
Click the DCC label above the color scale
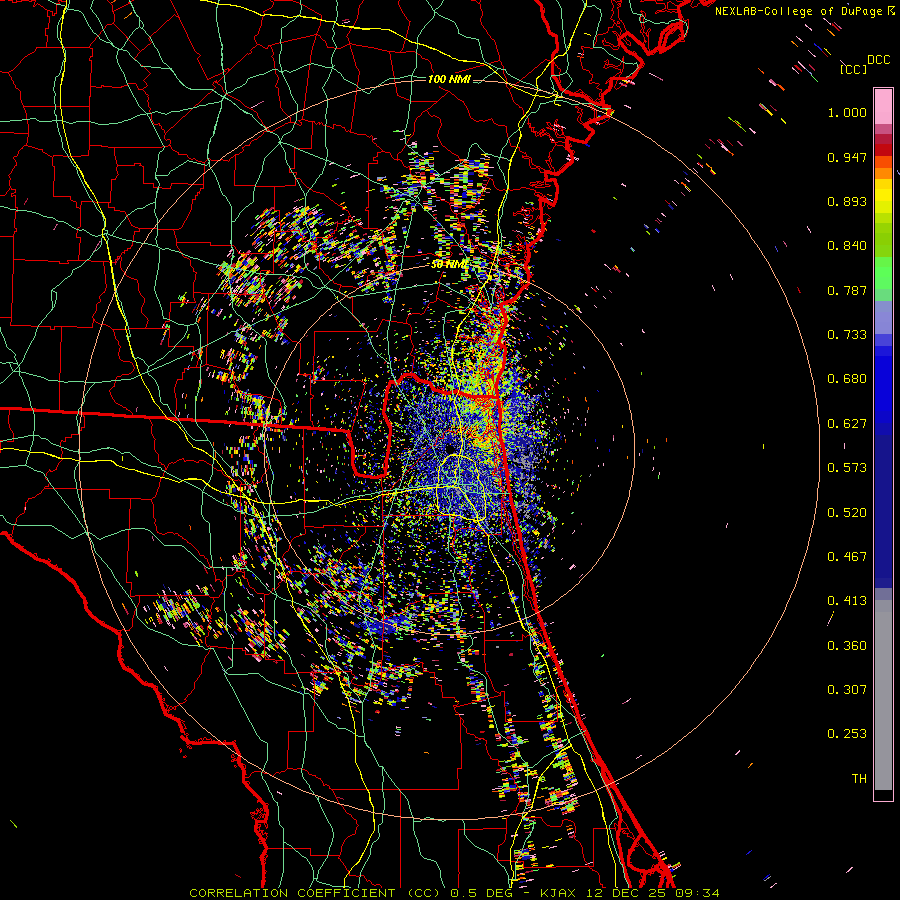tap(878, 60)
